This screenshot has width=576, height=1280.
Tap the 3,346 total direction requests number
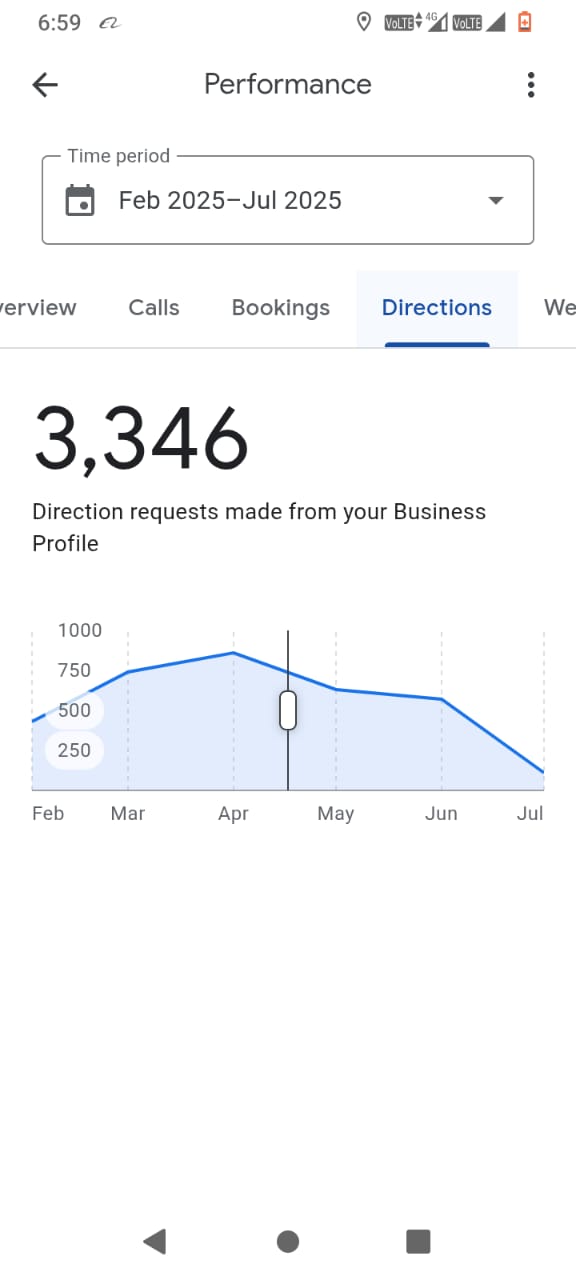pyautogui.click(x=141, y=439)
